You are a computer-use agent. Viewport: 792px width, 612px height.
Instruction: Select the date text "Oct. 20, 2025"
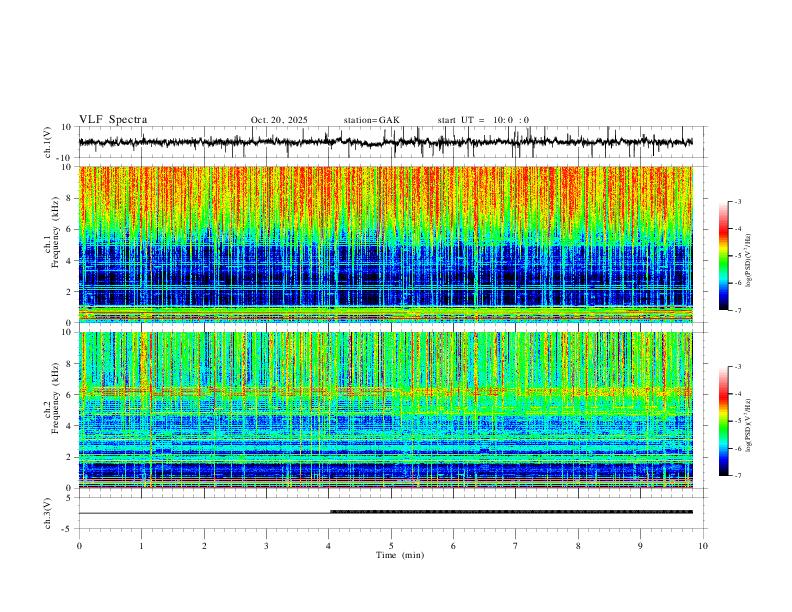tap(279, 120)
